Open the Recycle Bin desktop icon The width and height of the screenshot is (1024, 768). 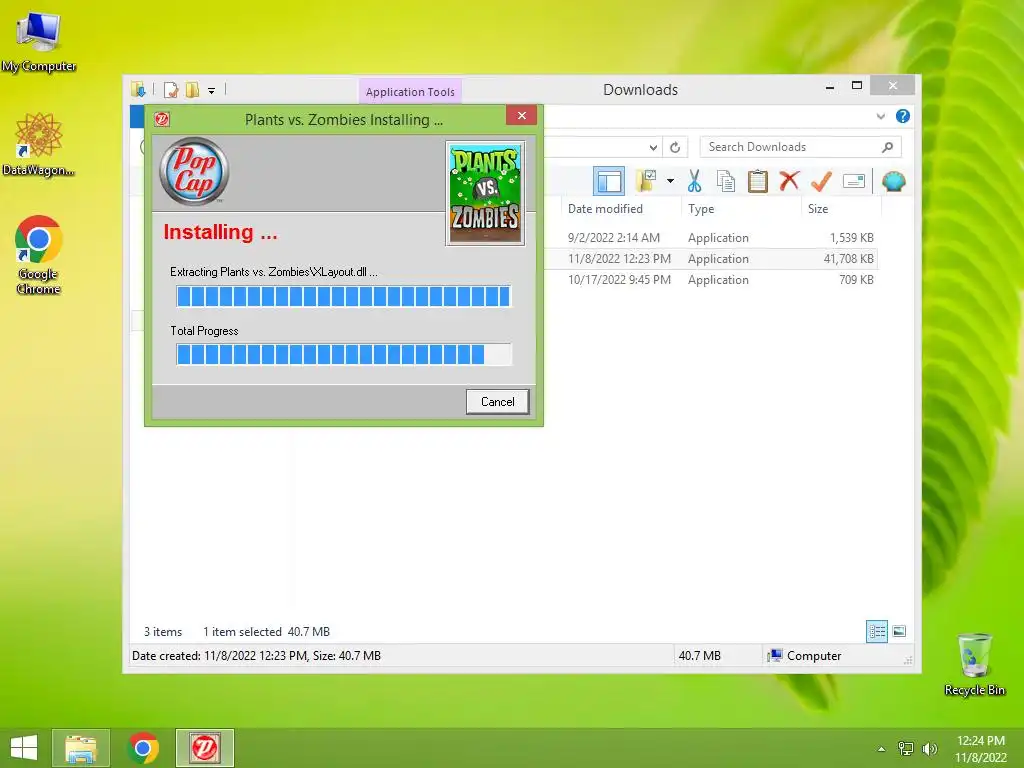coord(974,664)
